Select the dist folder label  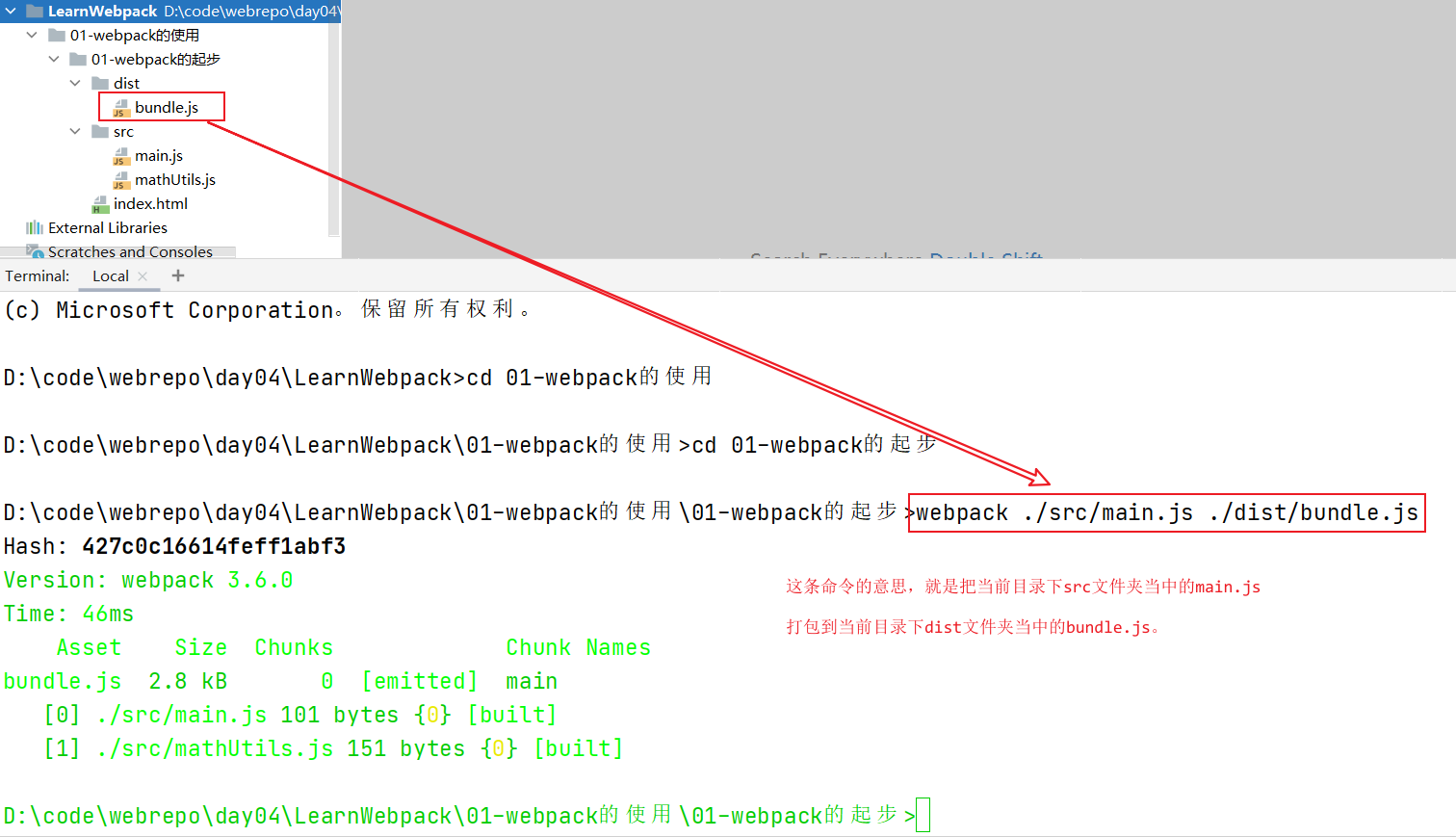click(x=126, y=83)
